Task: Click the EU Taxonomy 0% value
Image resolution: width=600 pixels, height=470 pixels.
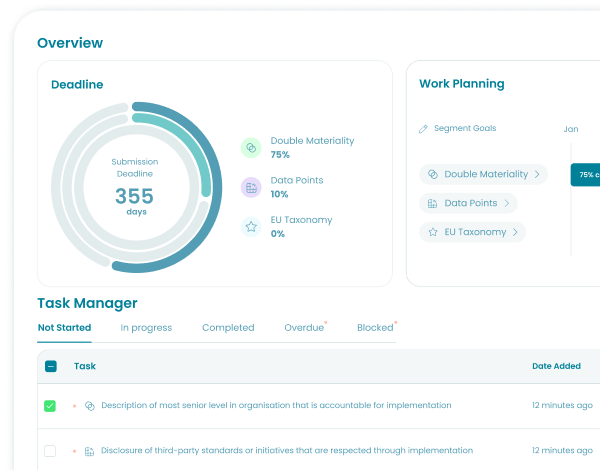Action: (x=278, y=234)
